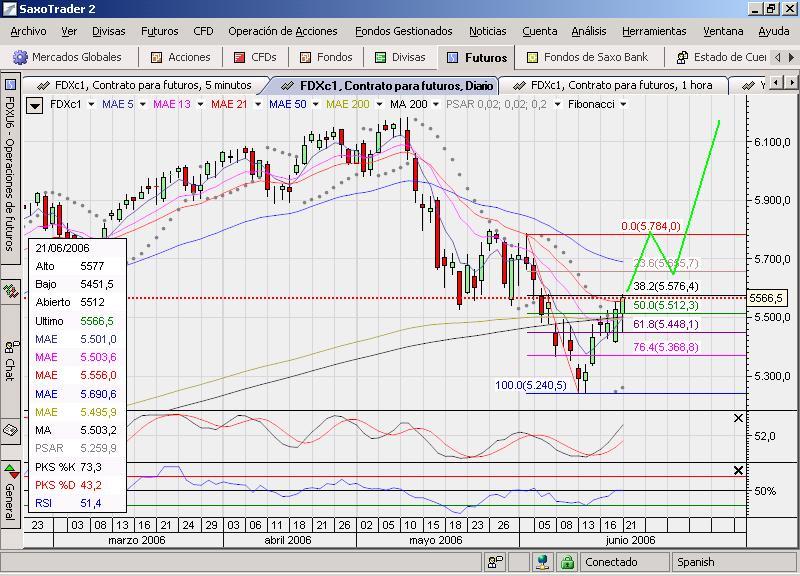The image size is (800, 576).
Task: Open Mercados Globales gear icon
Action: (x=20, y=57)
